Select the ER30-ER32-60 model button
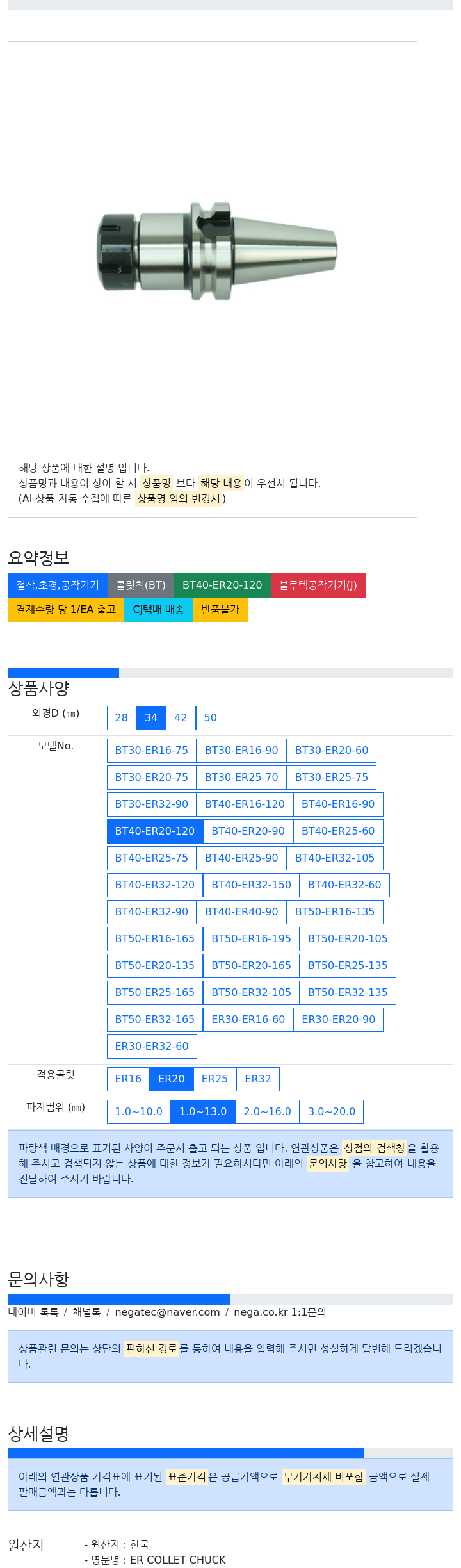Screen dimensions: 461x1568 [152, 1046]
